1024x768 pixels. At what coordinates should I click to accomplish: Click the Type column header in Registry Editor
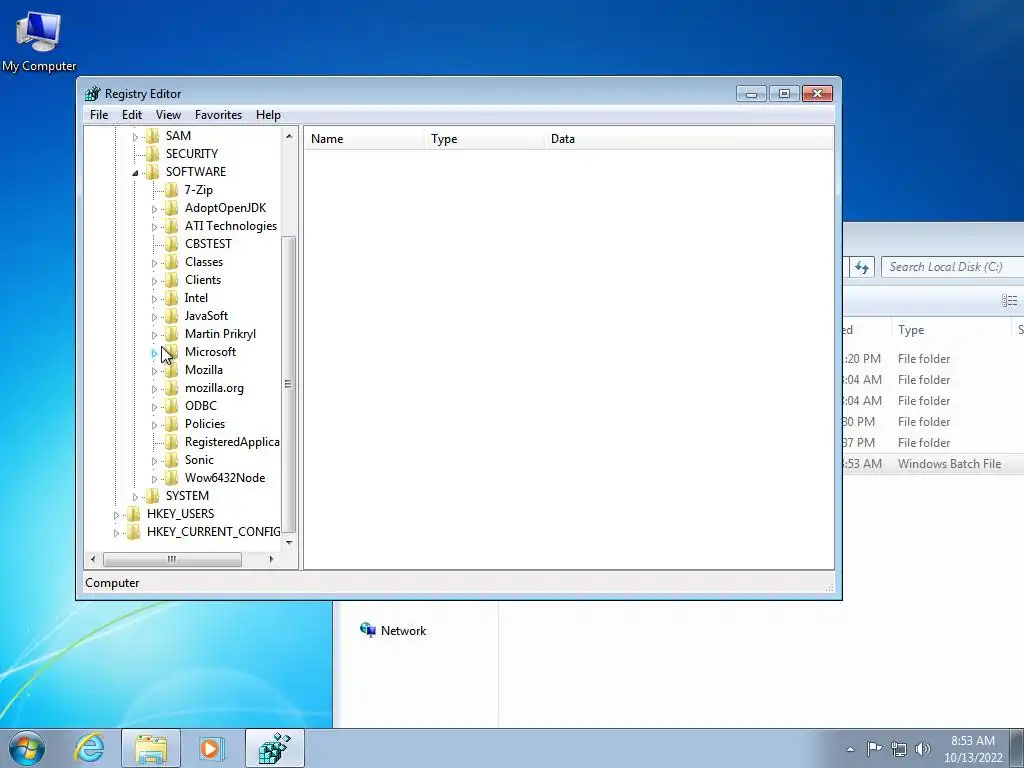[x=484, y=138]
